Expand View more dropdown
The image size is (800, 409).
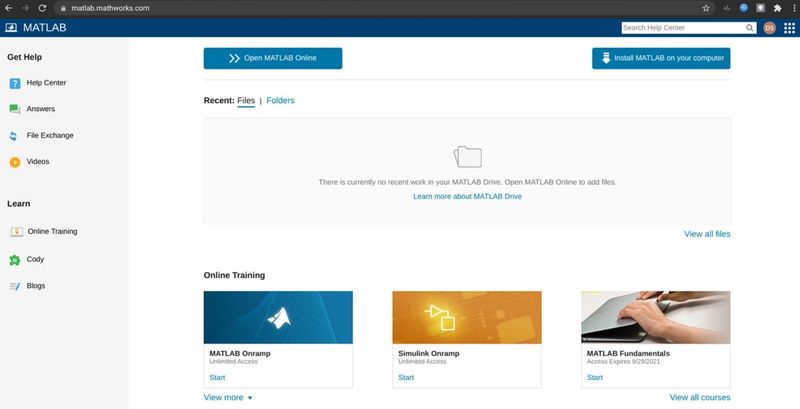tap(228, 397)
